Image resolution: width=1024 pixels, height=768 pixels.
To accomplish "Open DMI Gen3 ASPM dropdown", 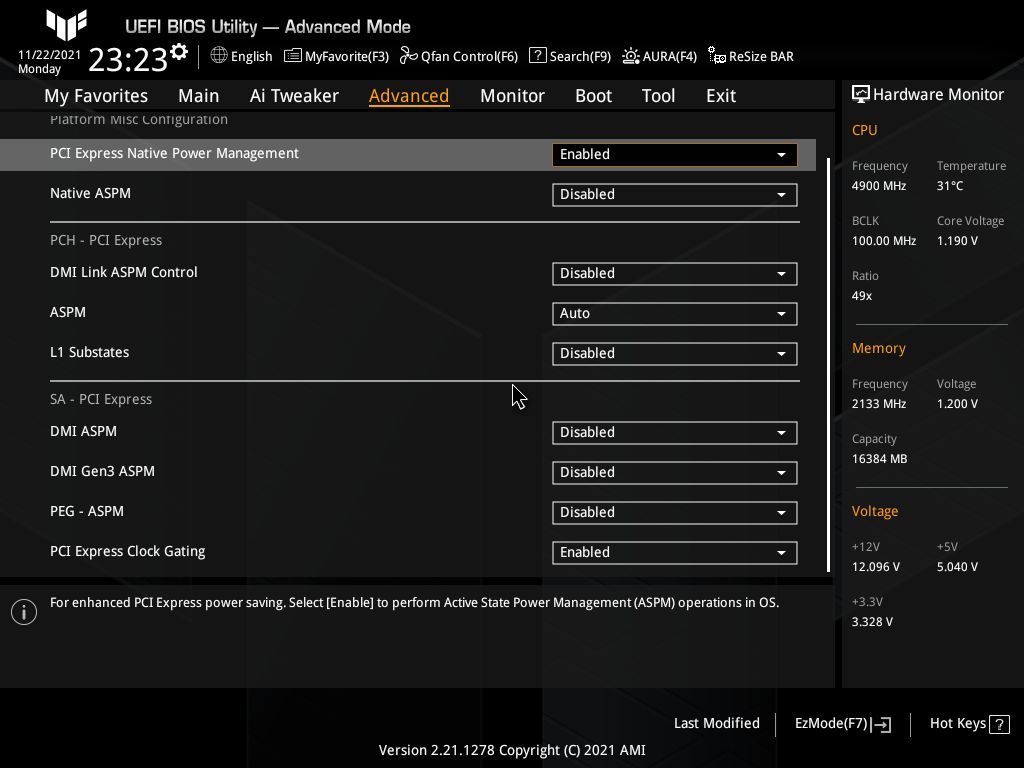I will 675,472.
